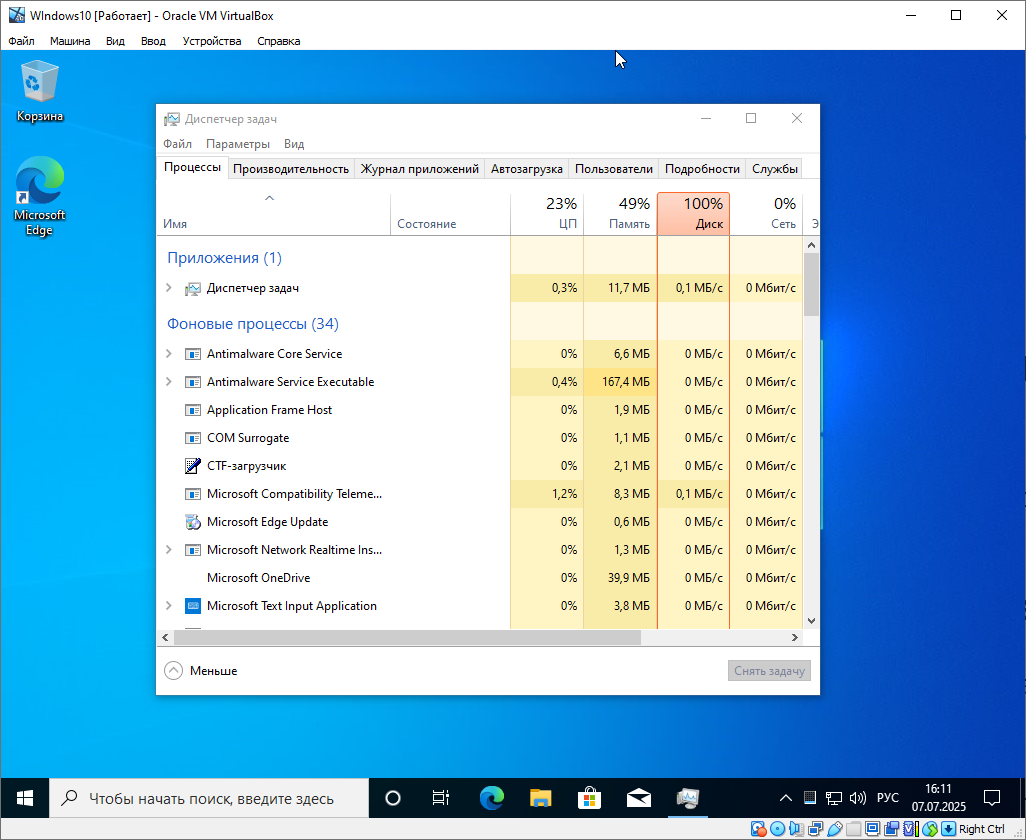The height and width of the screenshot is (840, 1026).
Task: Click process list scroll-down arrow
Action: tap(811, 621)
